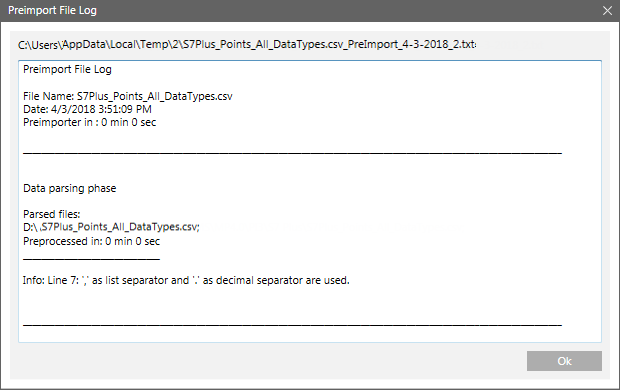Click the File Name line in log
The width and height of the screenshot is (620, 390).
[128, 96]
